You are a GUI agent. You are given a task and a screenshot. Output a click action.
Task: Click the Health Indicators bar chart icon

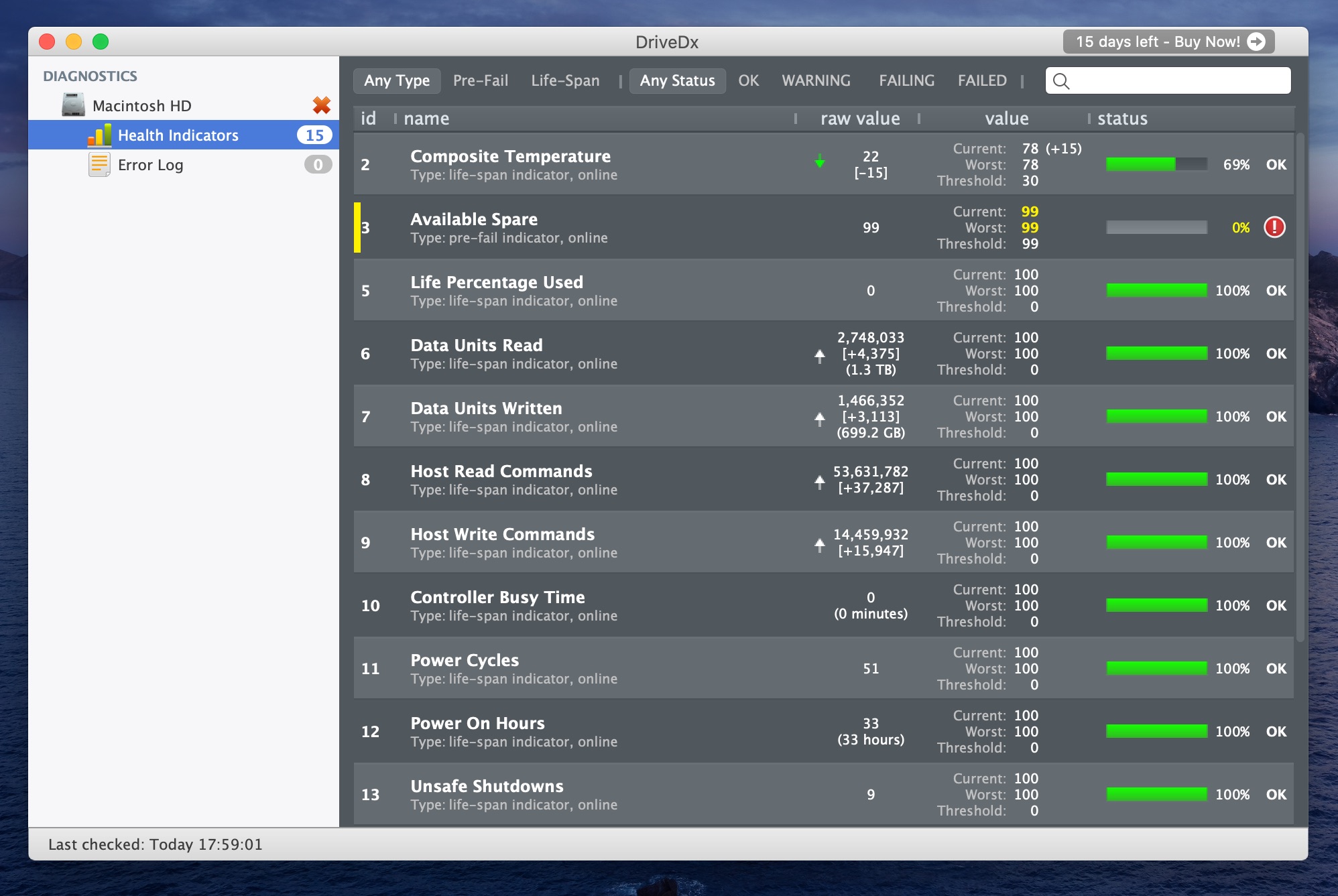click(99, 135)
